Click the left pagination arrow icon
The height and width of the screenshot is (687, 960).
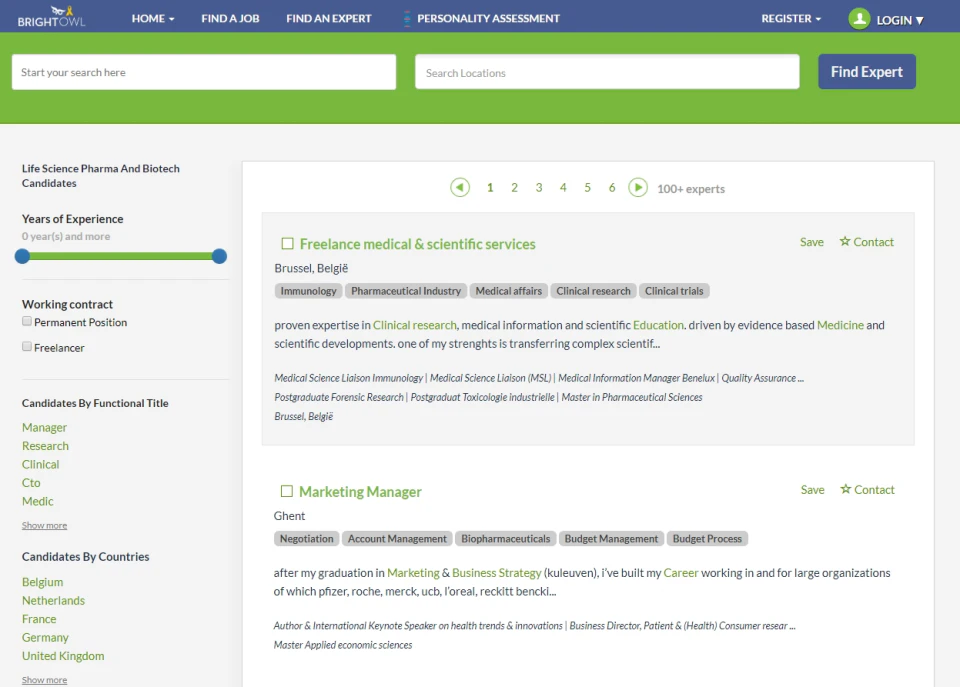pos(460,187)
